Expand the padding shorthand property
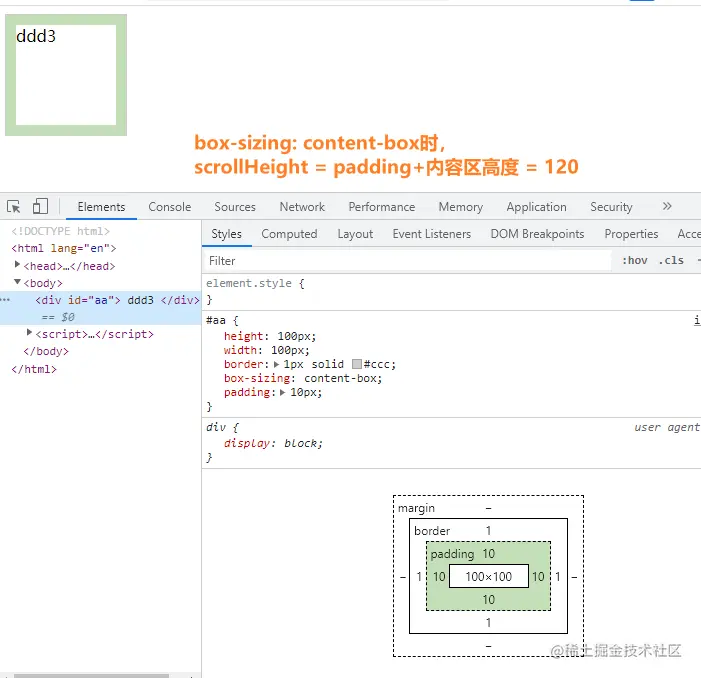701x678 pixels. coord(283,392)
